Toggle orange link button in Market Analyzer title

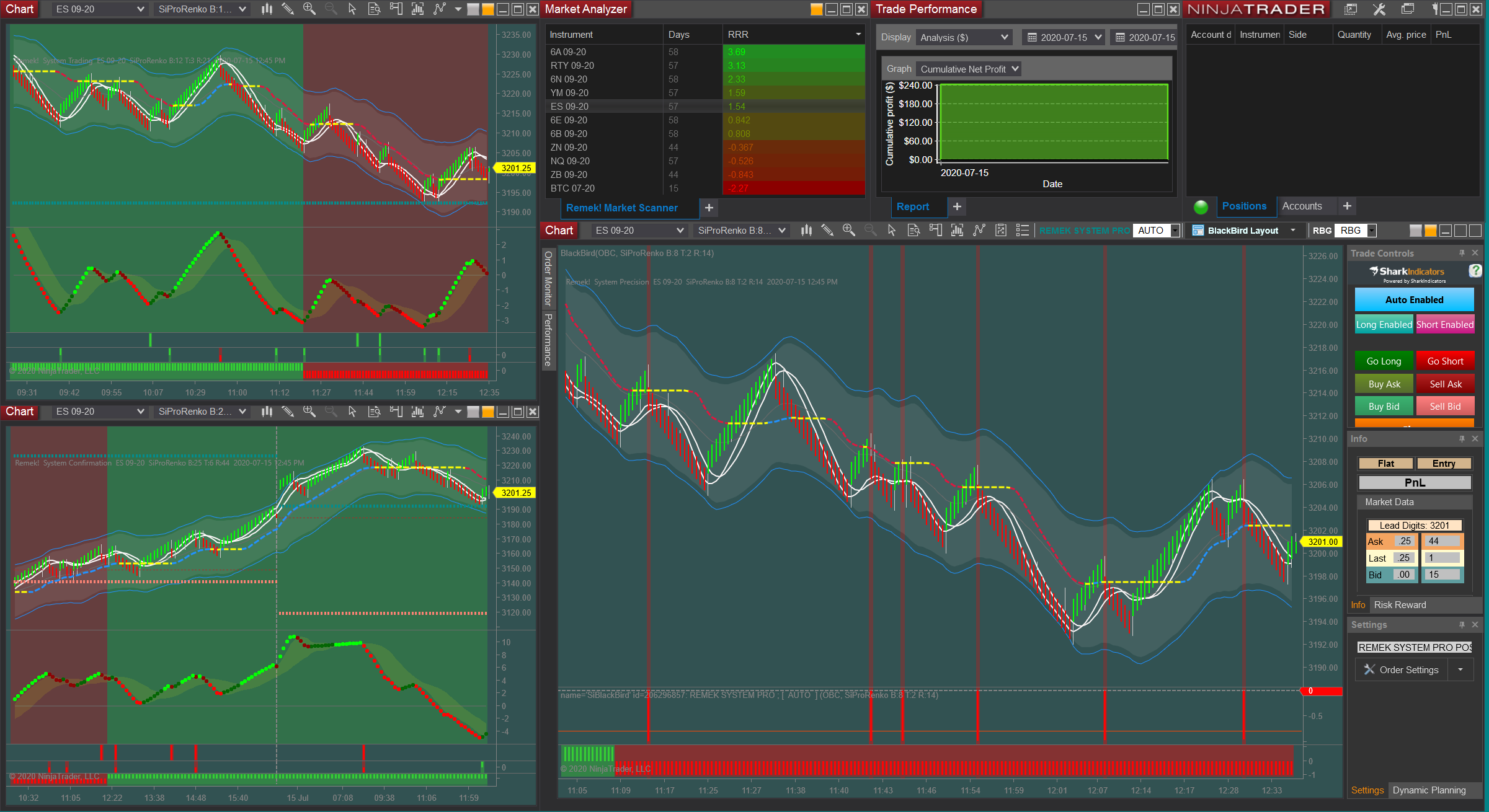tap(817, 9)
